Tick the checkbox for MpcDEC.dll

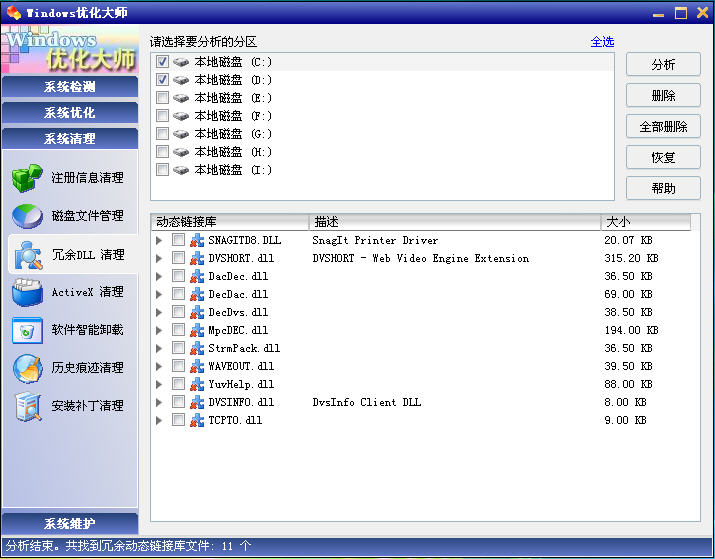point(178,330)
